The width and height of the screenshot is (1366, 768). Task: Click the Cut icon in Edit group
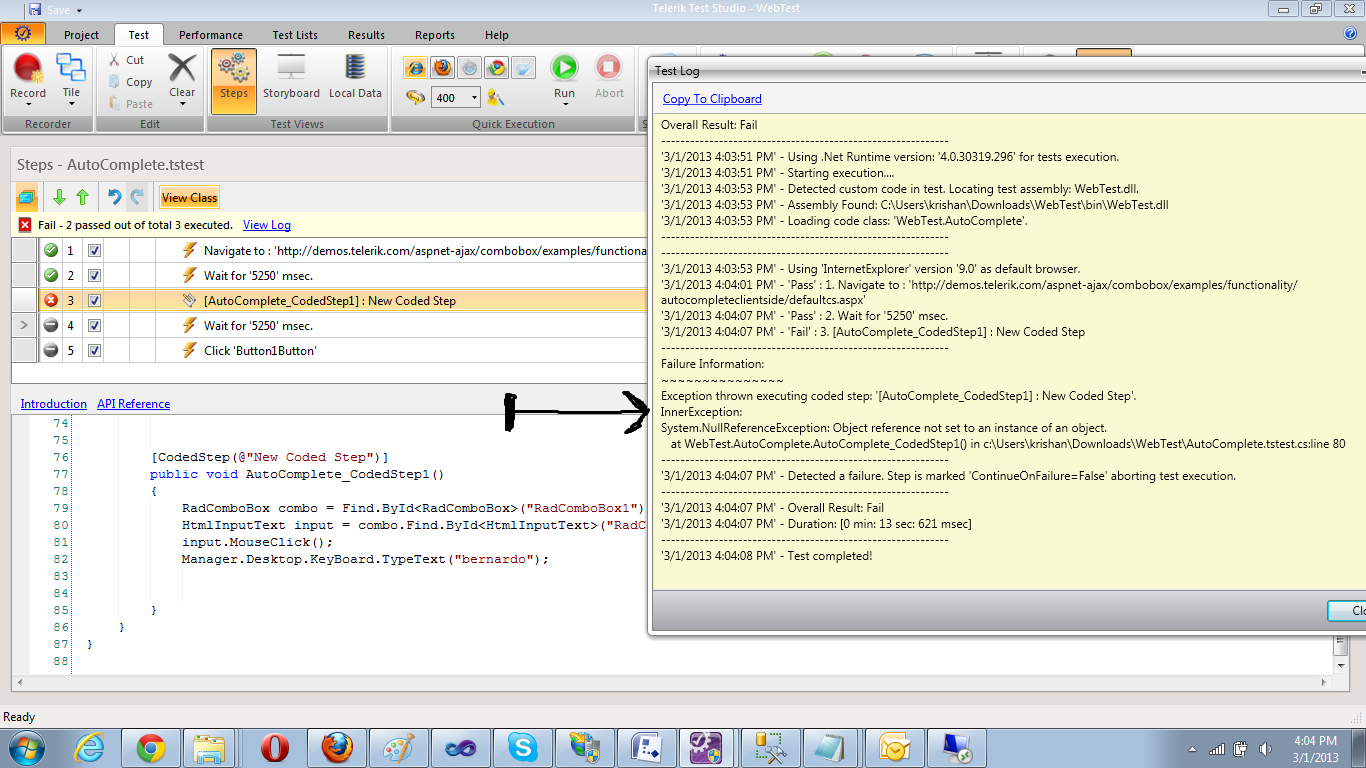pos(115,60)
